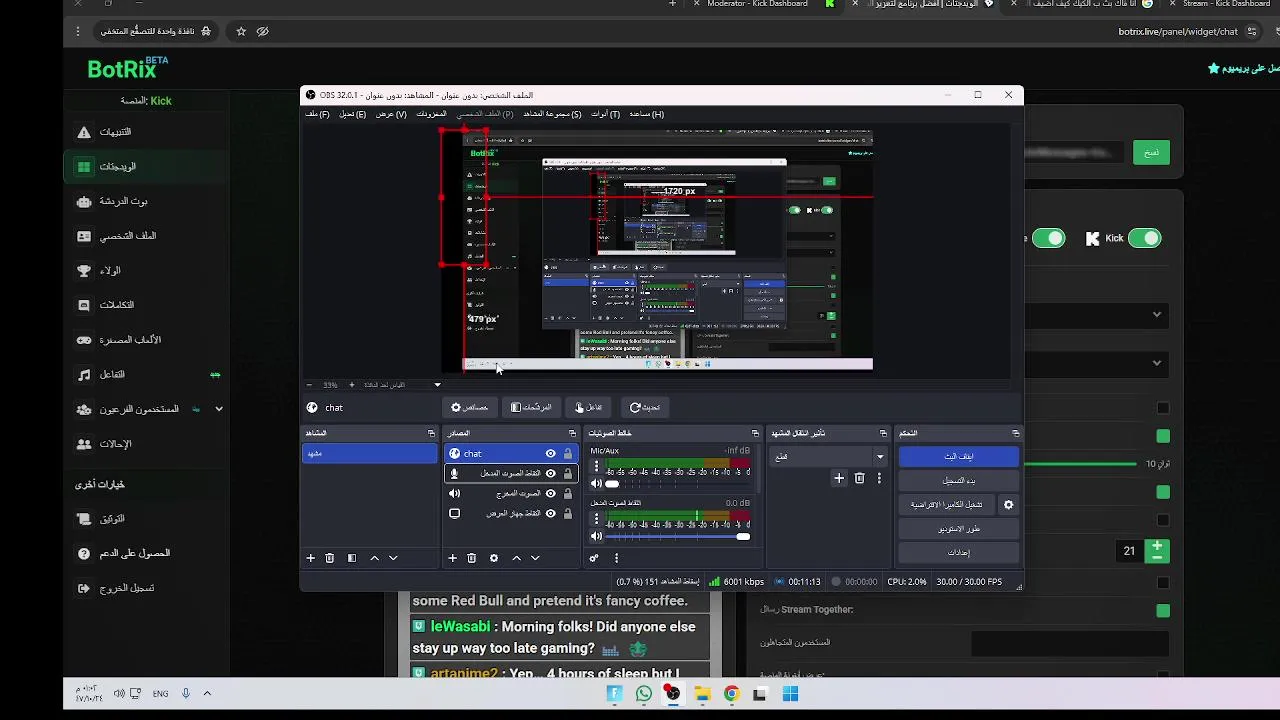Open WhatsApp from the Windows taskbar

click(643, 694)
